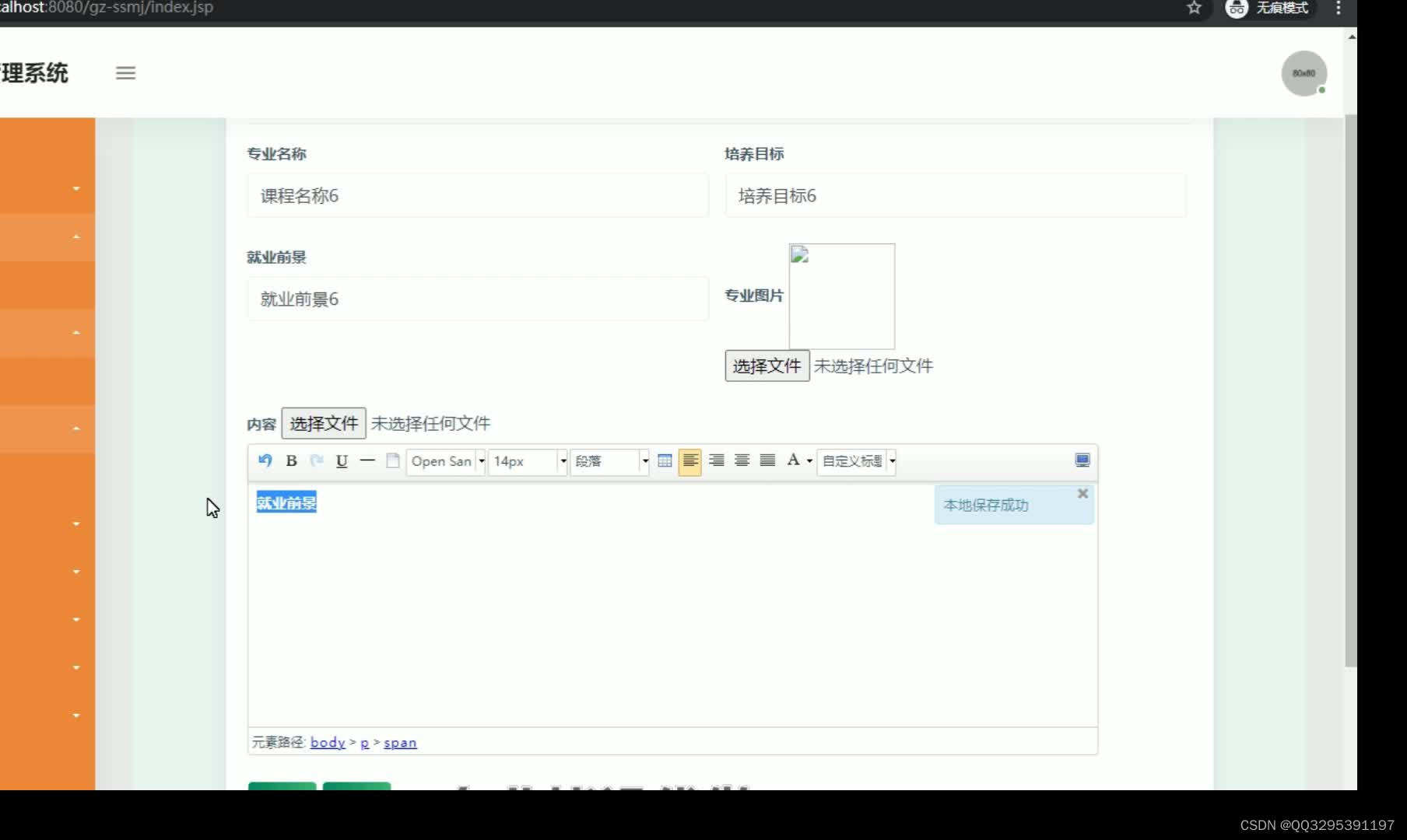This screenshot has width=1407, height=840.
Task: Select center text alignment
Action: click(x=742, y=460)
